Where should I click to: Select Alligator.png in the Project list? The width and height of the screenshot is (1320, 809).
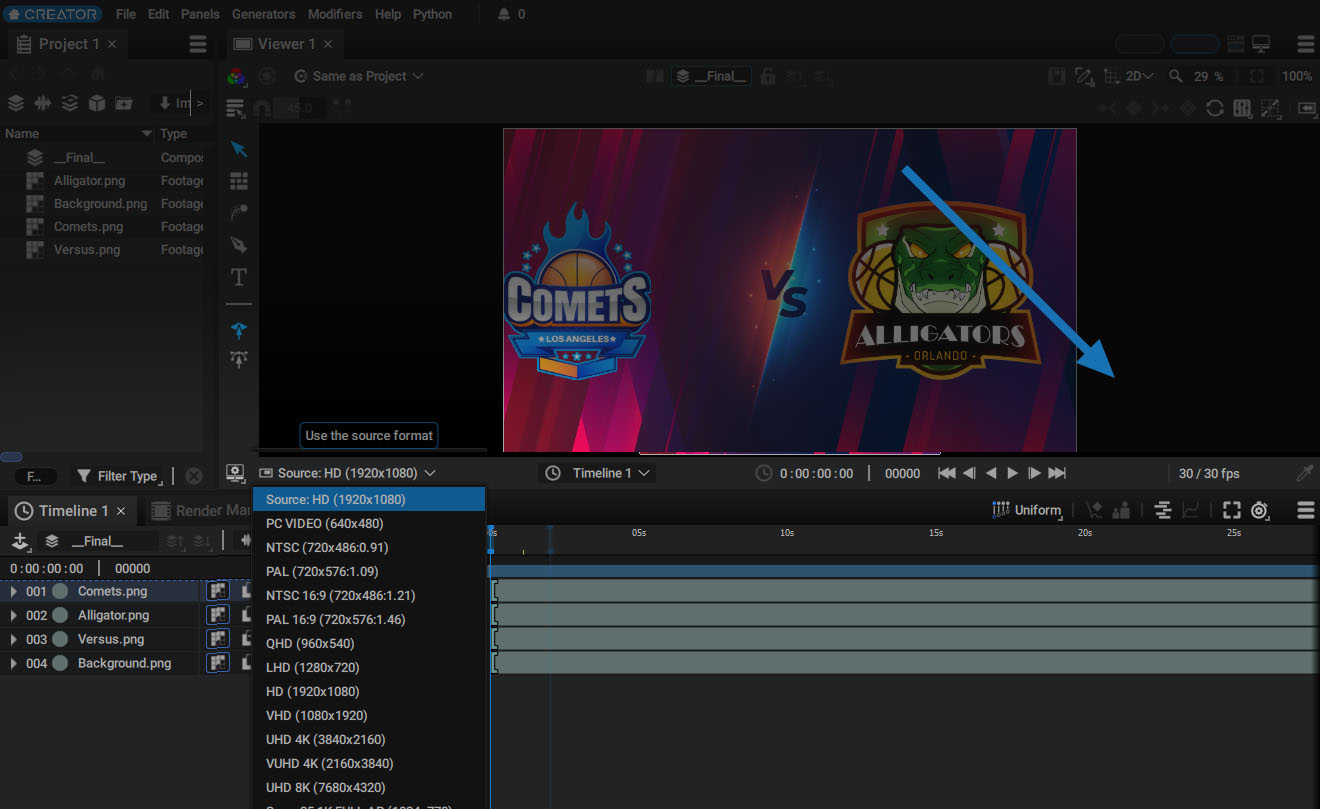pos(102,181)
